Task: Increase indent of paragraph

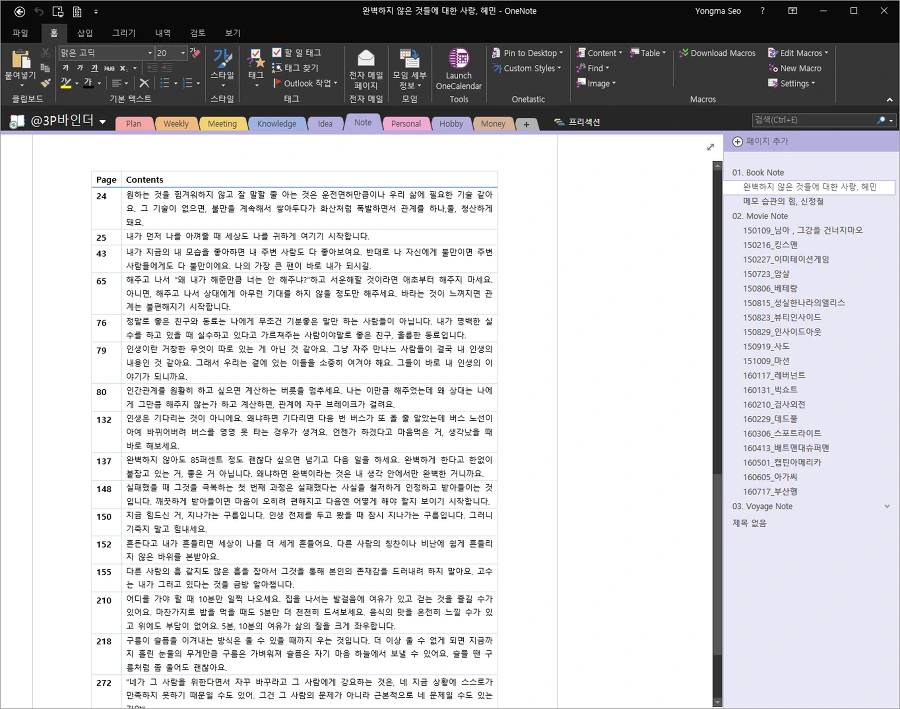Action: click(168, 68)
